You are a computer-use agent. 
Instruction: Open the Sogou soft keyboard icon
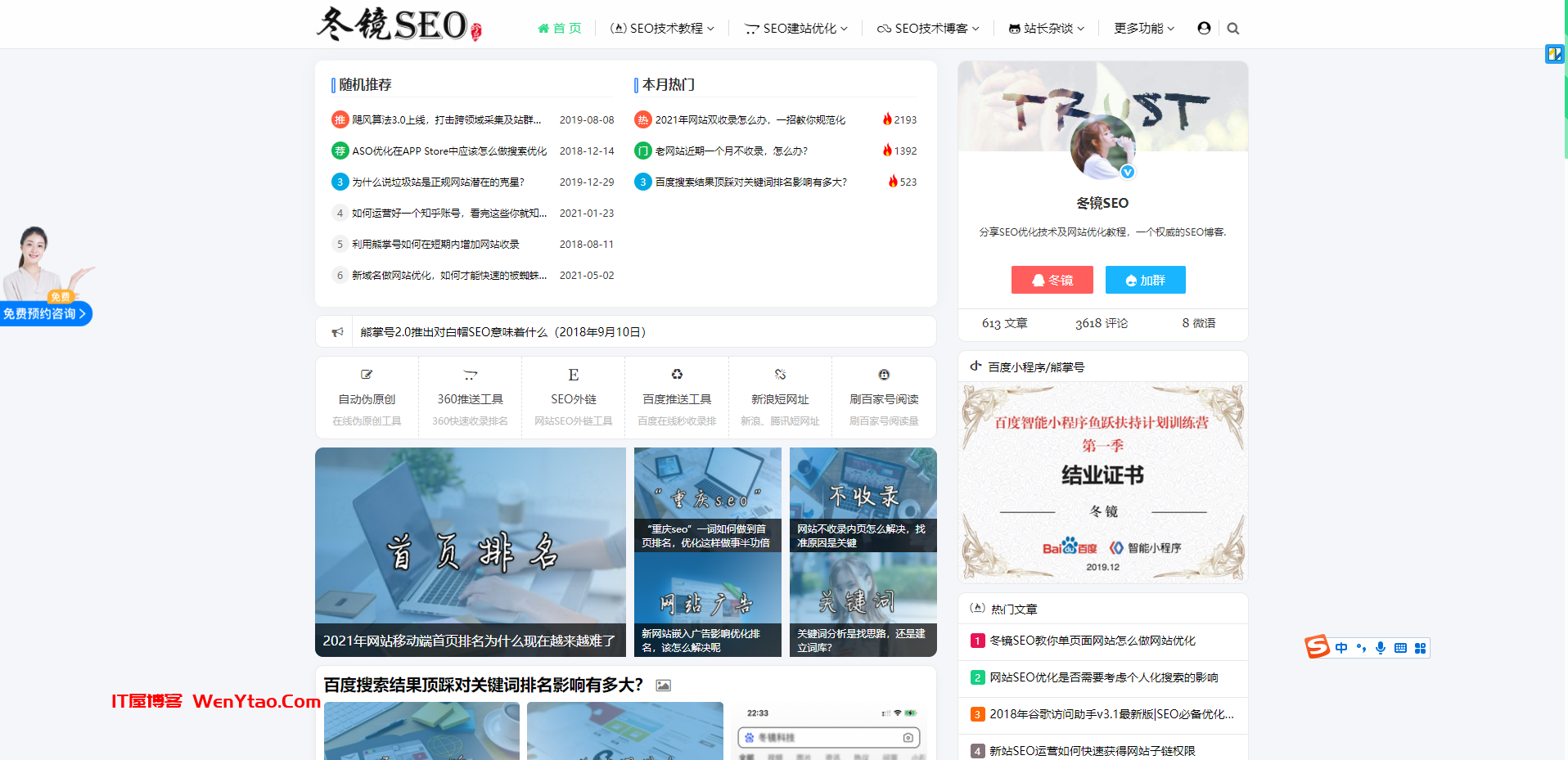click(1400, 648)
